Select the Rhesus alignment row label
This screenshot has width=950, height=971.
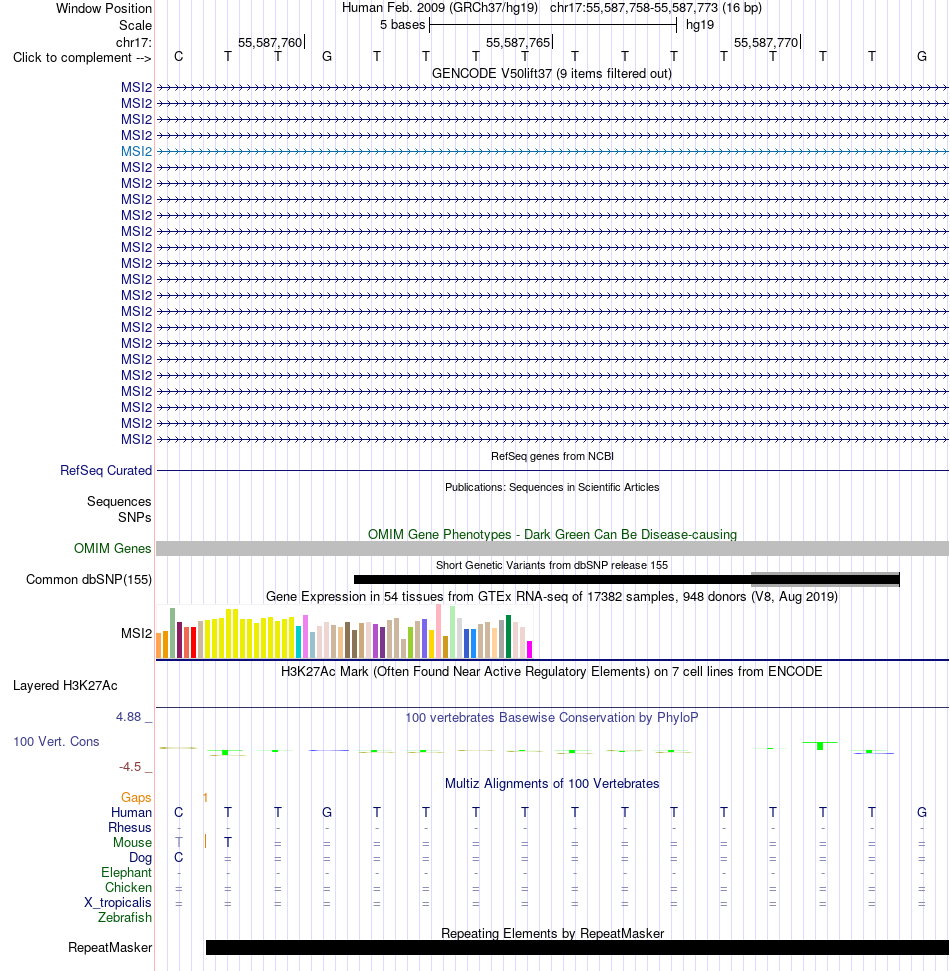(129, 827)
